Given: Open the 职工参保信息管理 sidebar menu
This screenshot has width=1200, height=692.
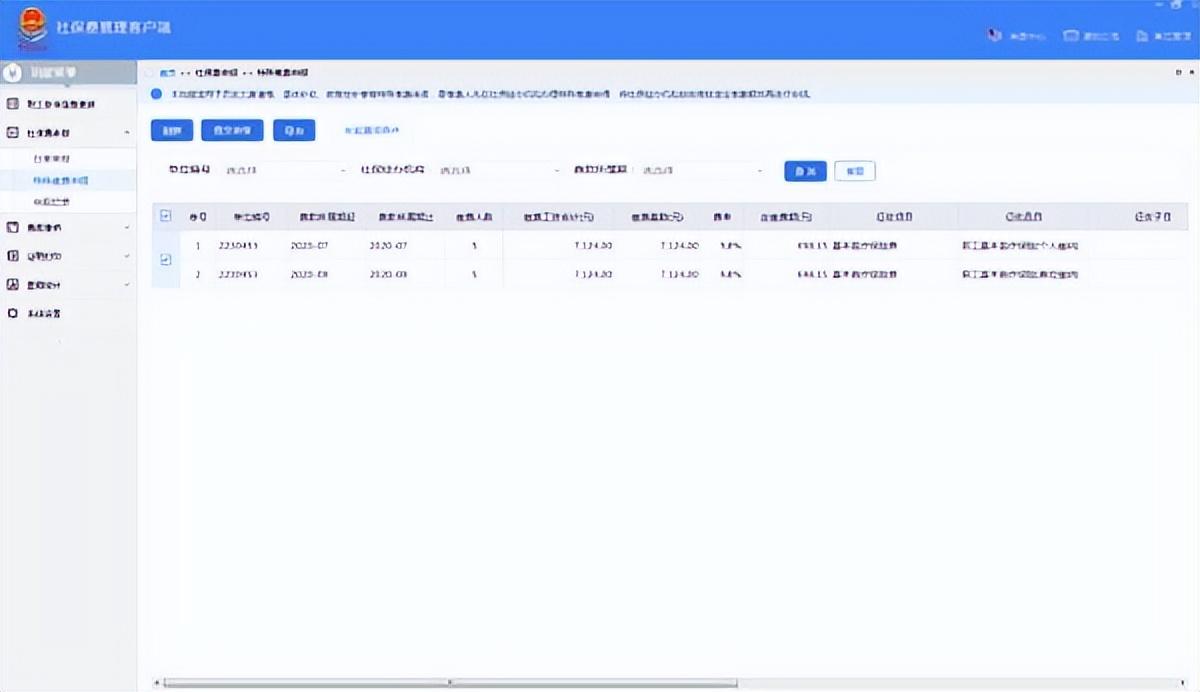Looking at the screenshot, I should coord(68,104).
